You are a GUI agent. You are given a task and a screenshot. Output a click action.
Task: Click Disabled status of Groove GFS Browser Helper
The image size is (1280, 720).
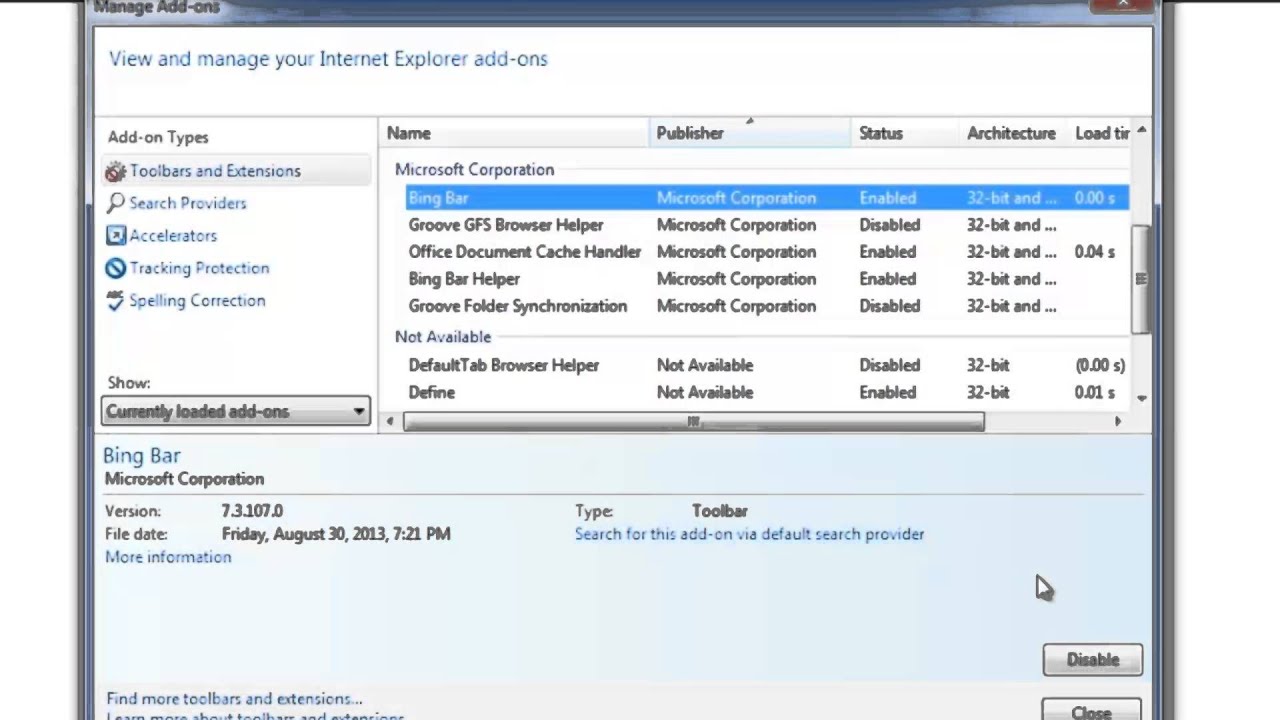[889, 225]
